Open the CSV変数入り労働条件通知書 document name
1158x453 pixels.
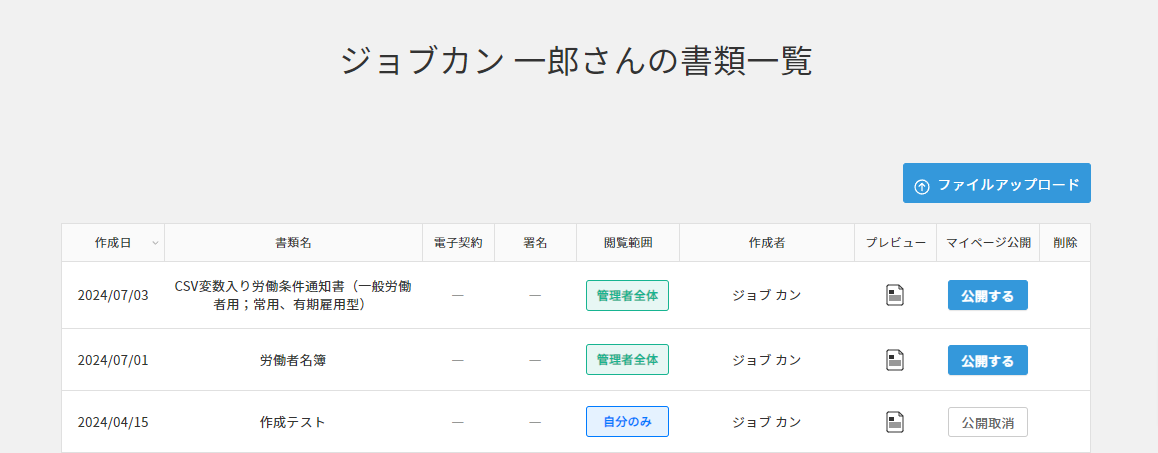pos(293,295)
